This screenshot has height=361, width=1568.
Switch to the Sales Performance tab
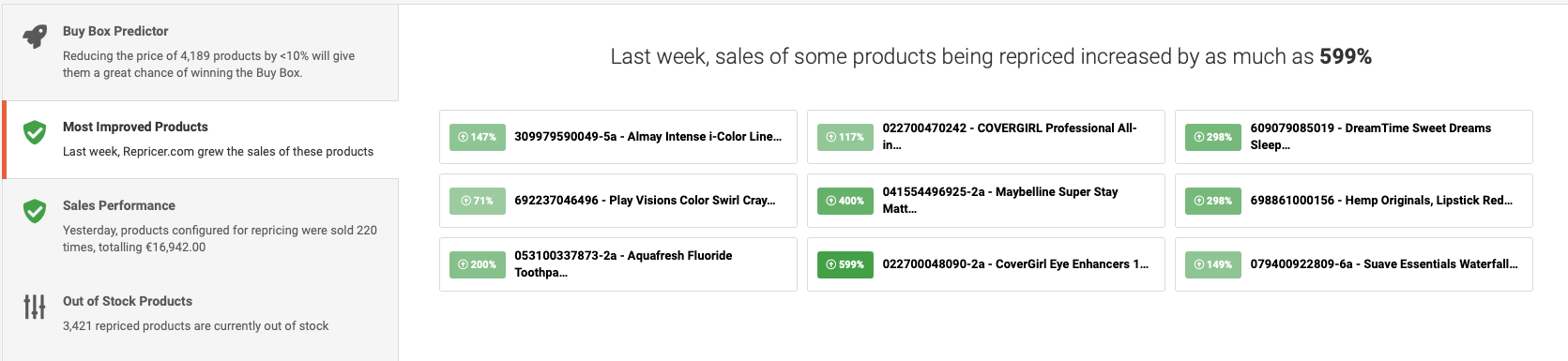click(x=200, y=226)
